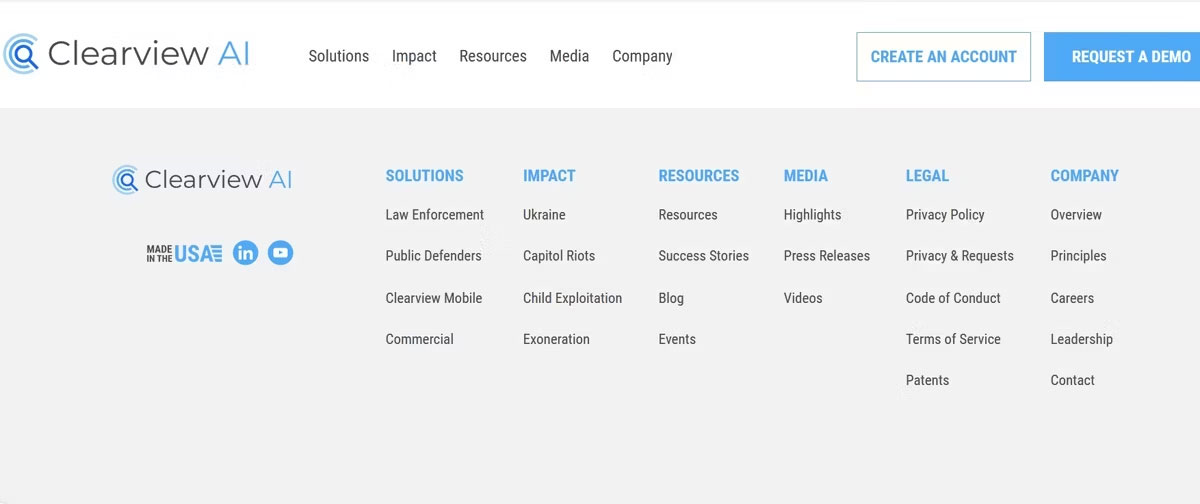The image size is (1200, 504).
Task: Open the YouTube icon in footer
Action: click(x=281, y=253)
